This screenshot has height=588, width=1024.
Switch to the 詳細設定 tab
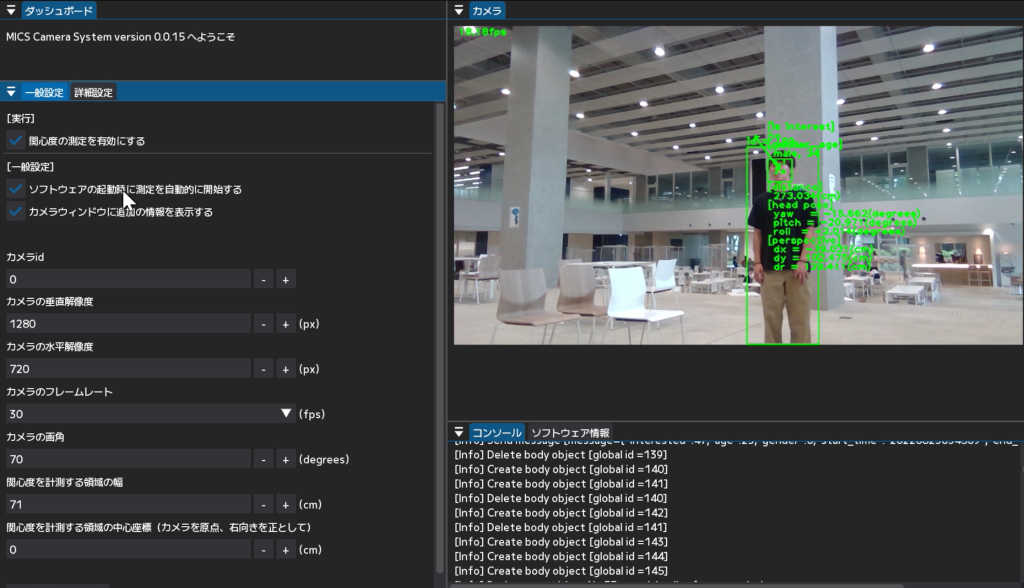[x=93, y=92]
